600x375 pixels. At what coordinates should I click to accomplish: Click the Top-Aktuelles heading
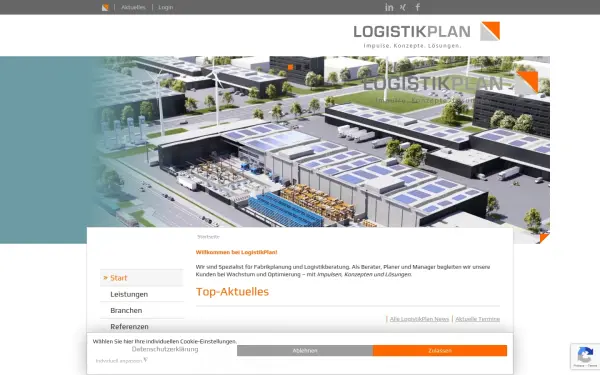[x=232, y=292]
